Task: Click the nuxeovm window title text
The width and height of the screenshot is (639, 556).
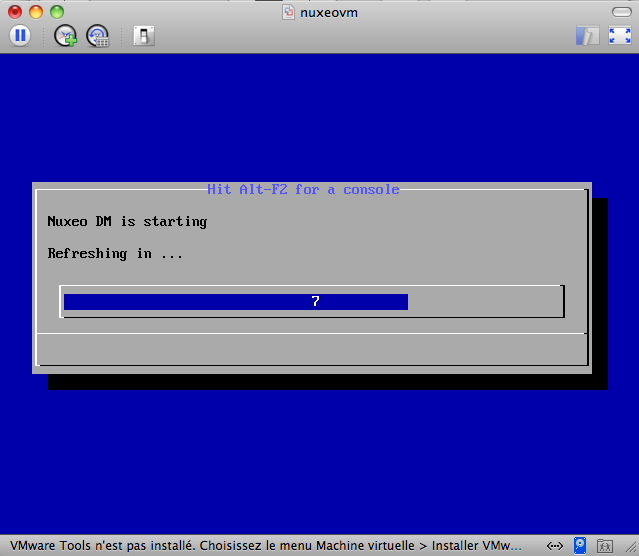Action: coord(329,13)
